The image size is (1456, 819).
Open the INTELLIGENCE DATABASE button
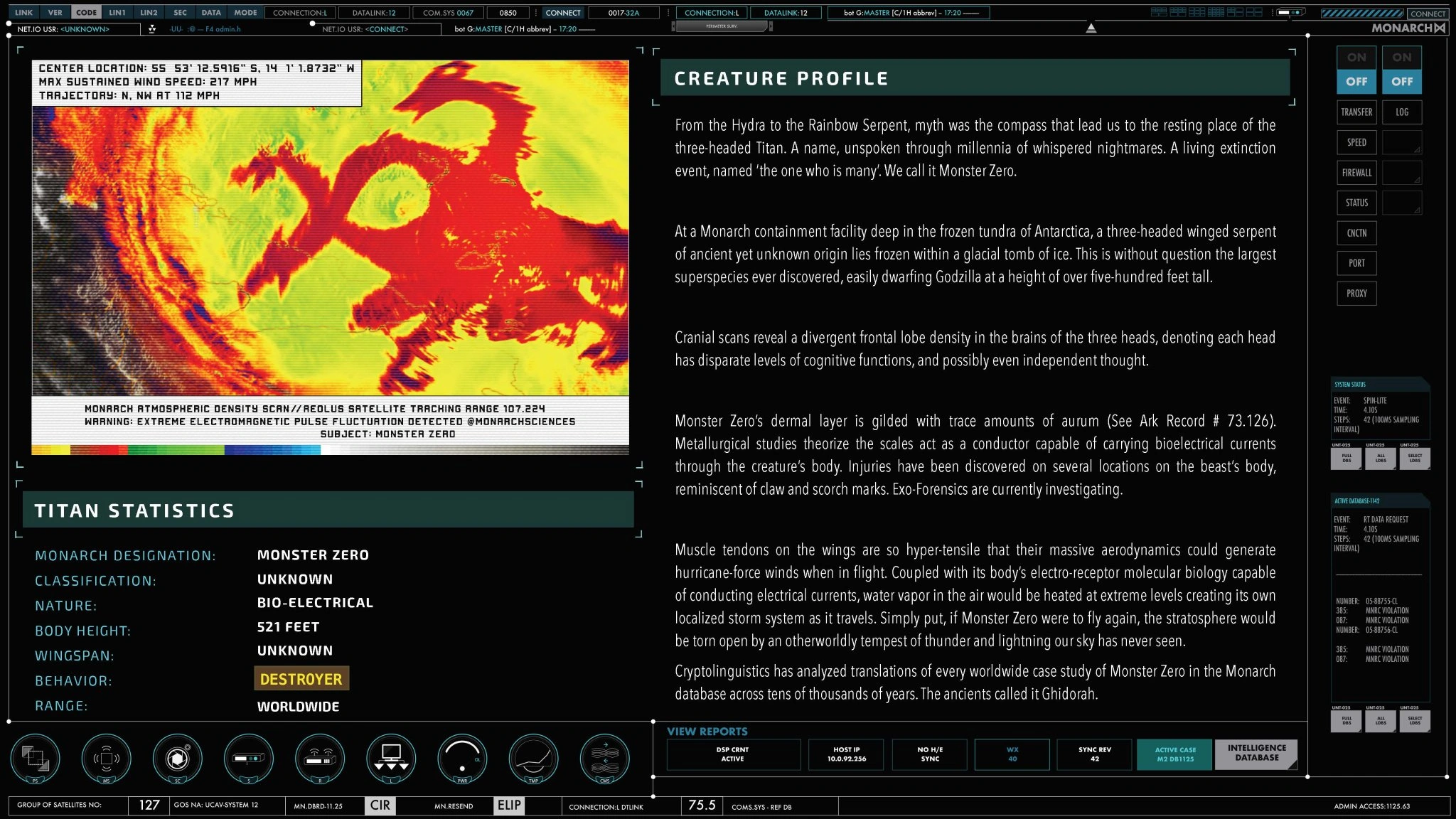[1256, 754]
